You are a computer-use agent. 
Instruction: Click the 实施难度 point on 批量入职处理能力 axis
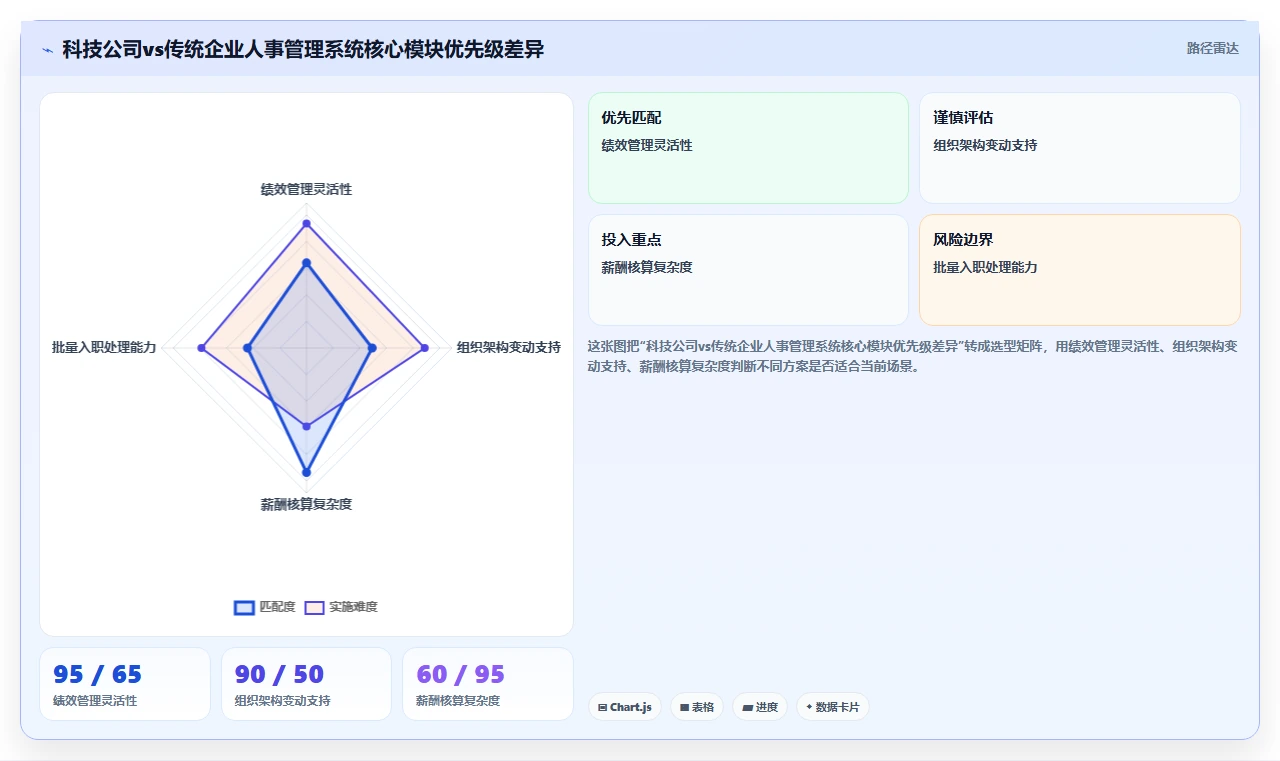(x=201, y=348)
